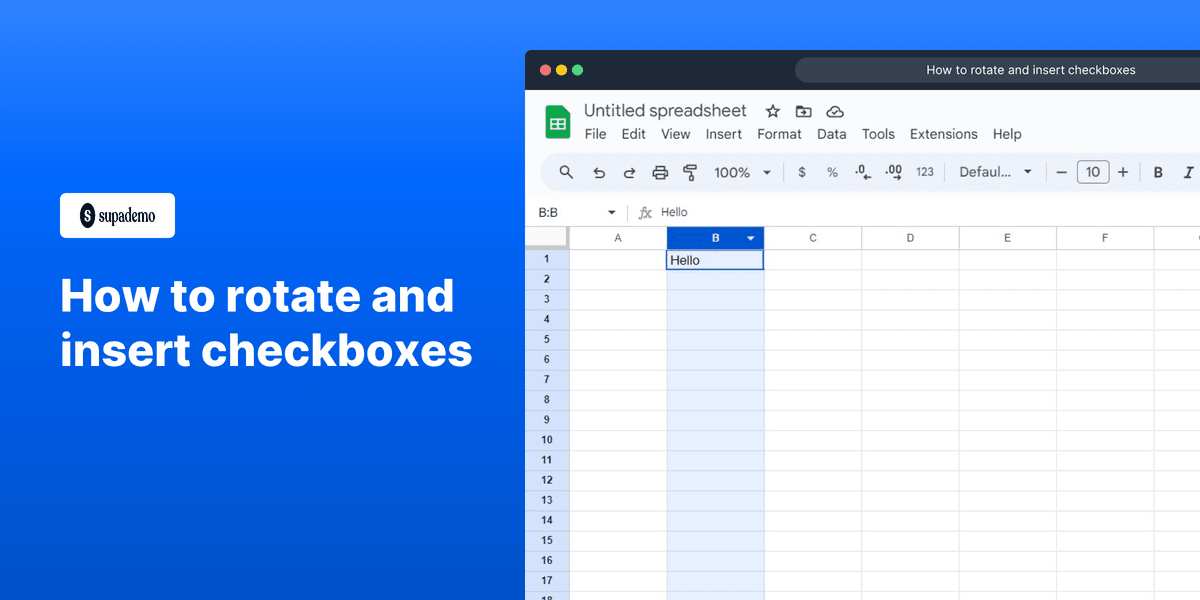The height and width of the screenshot is (600, 1200).
Task: Undo the last action
Action: (x=599, y=172)
